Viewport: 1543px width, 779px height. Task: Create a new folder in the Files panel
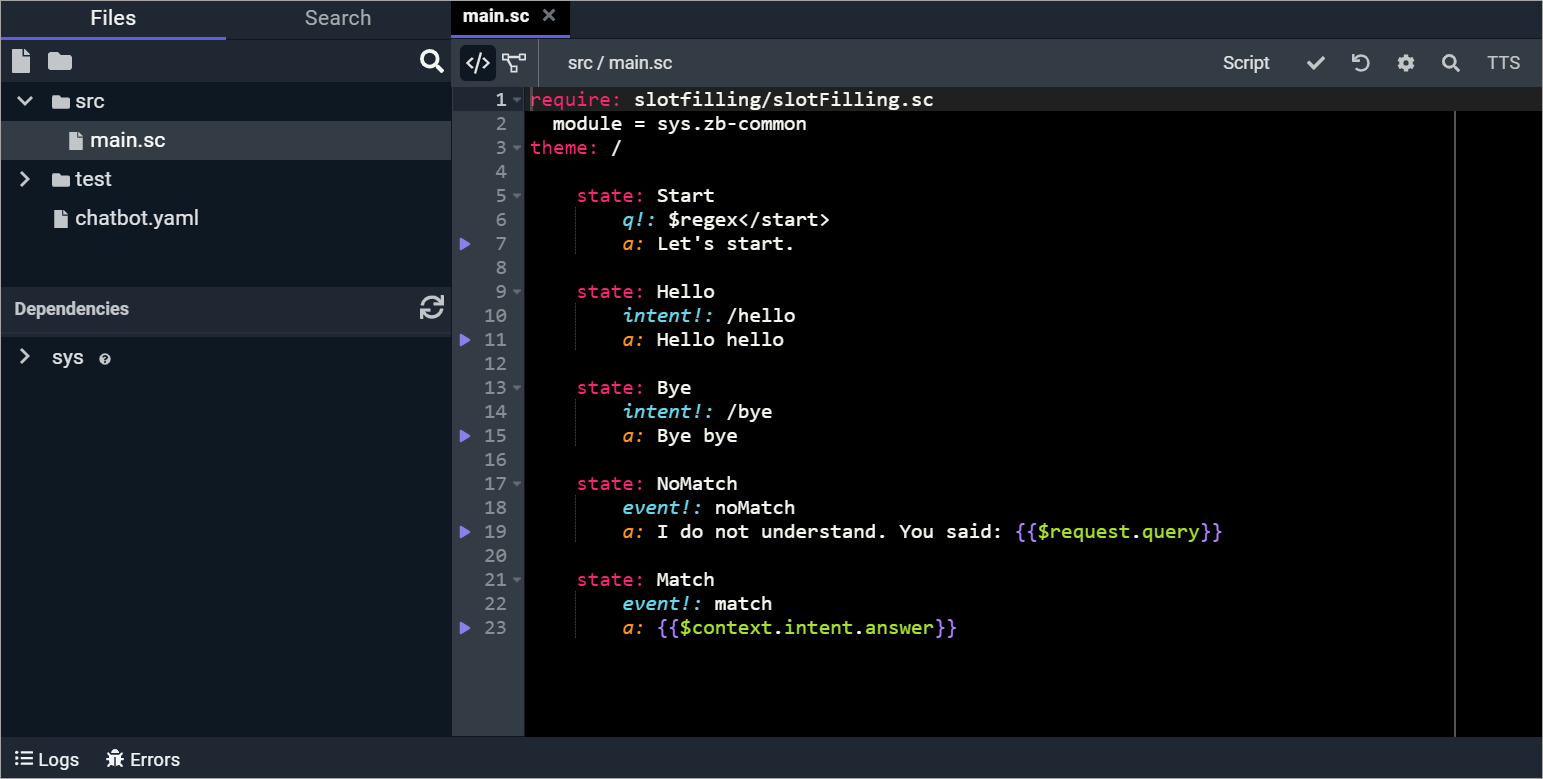tap(59, 60)
